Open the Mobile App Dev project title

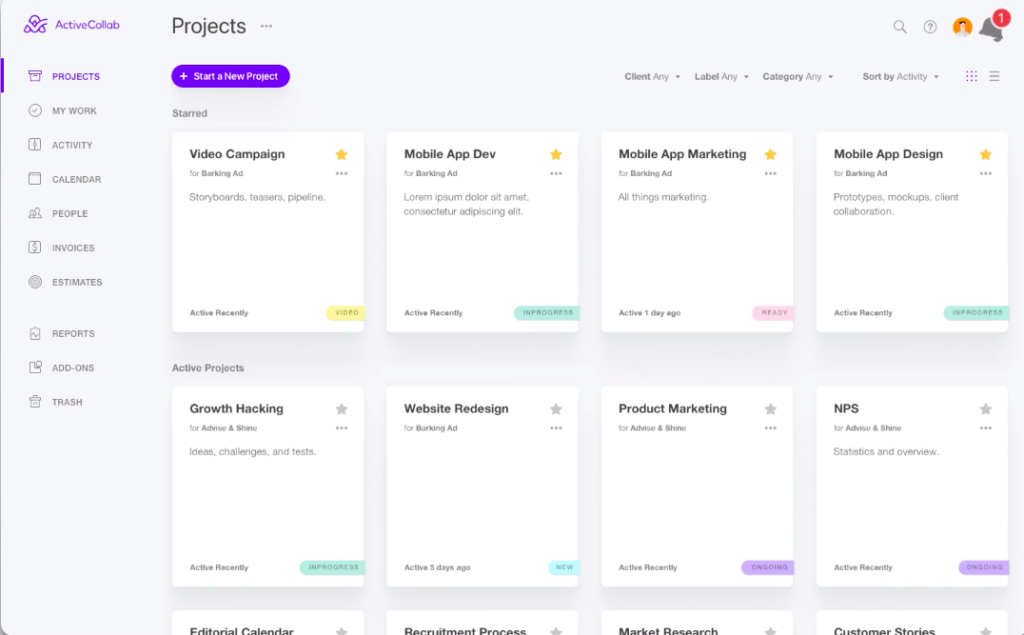point(450,154)
